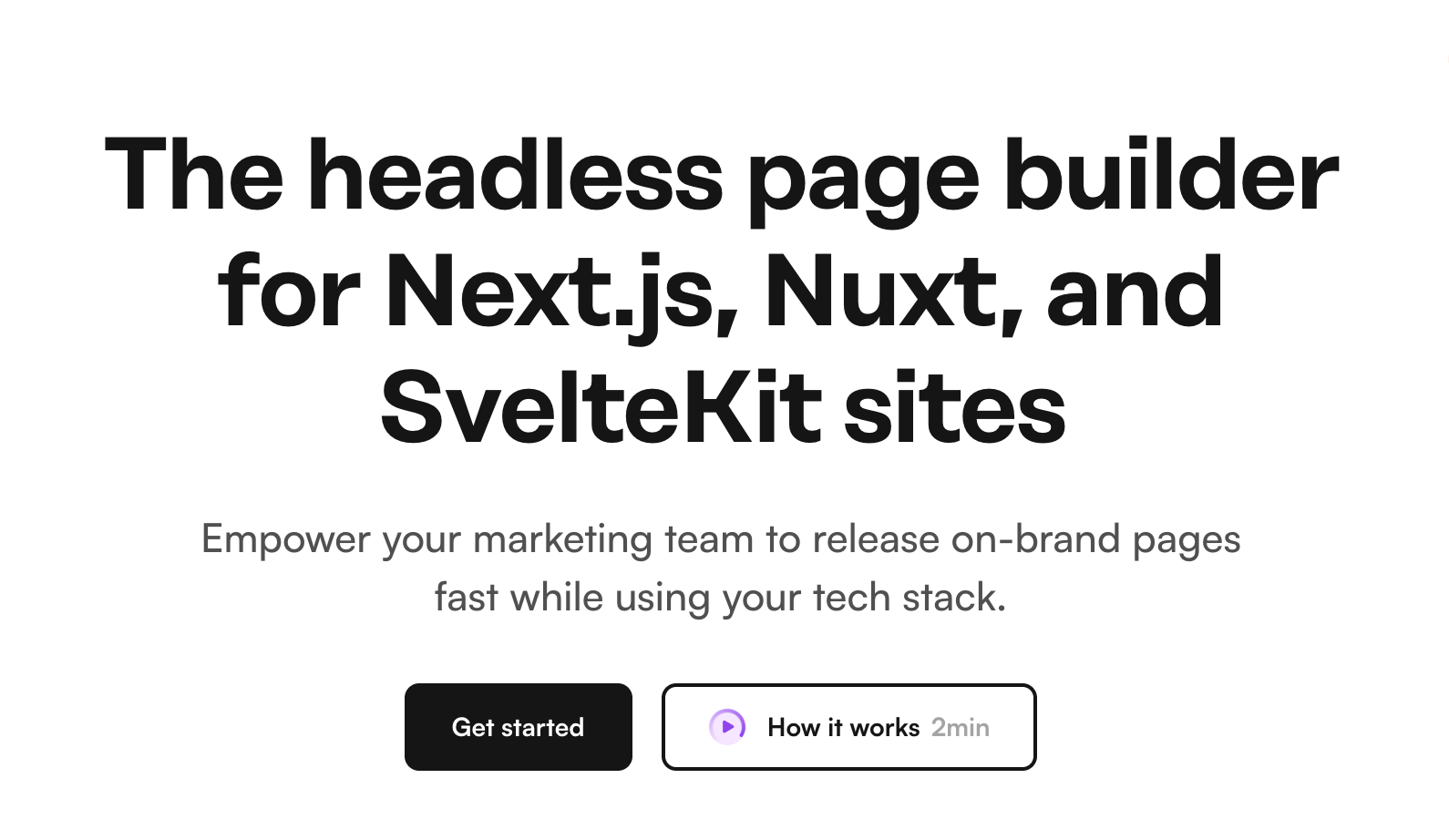Click the word 'release' in the subheading
1449x840 pixels.
pyautogui.click(x=876, y=539)
